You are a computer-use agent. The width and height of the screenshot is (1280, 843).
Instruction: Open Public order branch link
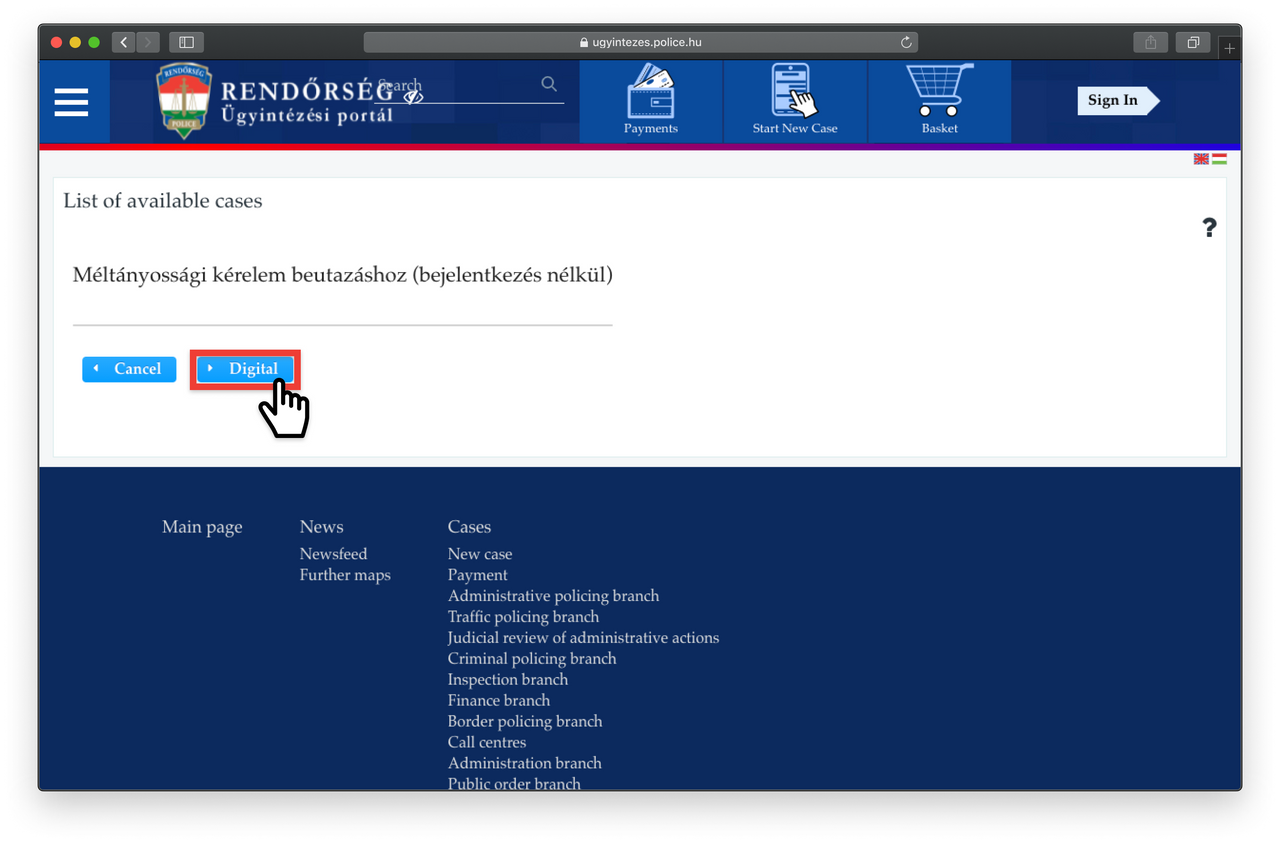(x=514, y=784)
